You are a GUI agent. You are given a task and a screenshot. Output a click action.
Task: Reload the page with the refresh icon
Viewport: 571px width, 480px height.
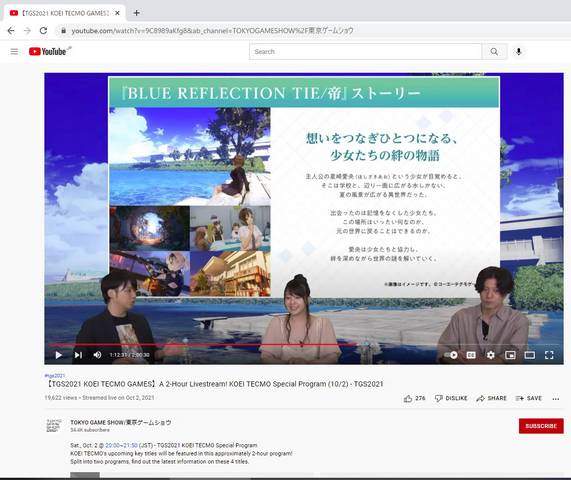click(43, 31)
